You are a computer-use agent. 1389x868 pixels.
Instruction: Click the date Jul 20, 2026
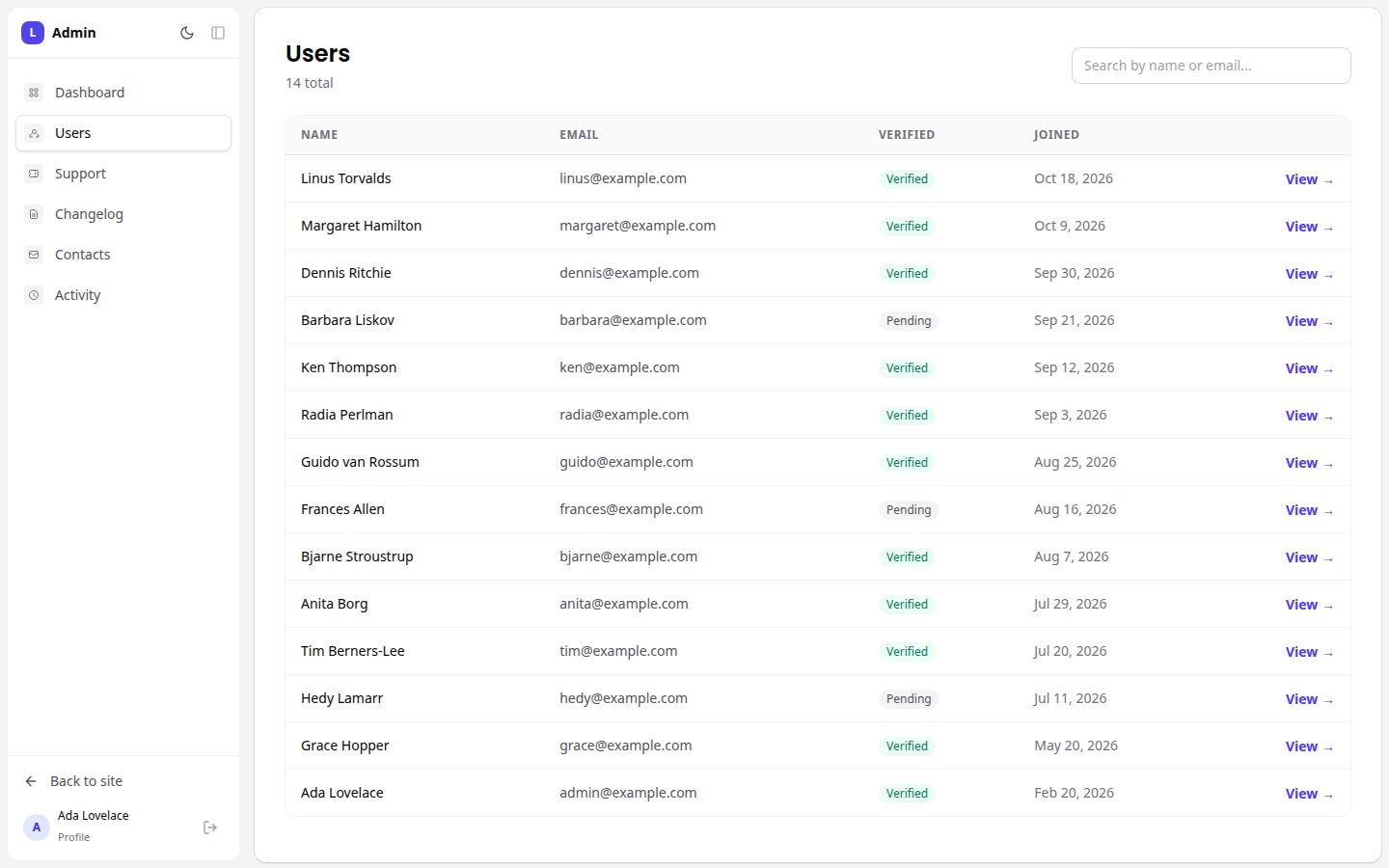(x=1070, y=651)
